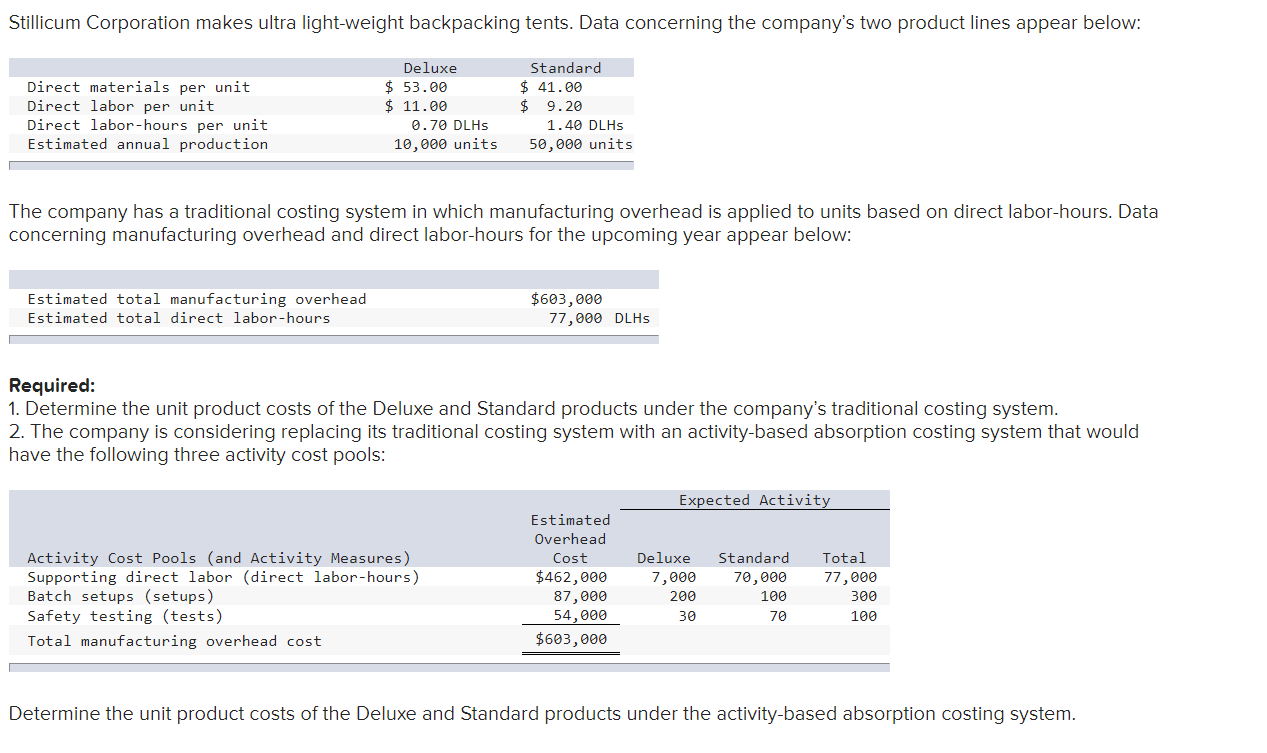Select the '1.40 DLHs' cell
This screenshot has height=753, width=1267.
tap(585, 125)
